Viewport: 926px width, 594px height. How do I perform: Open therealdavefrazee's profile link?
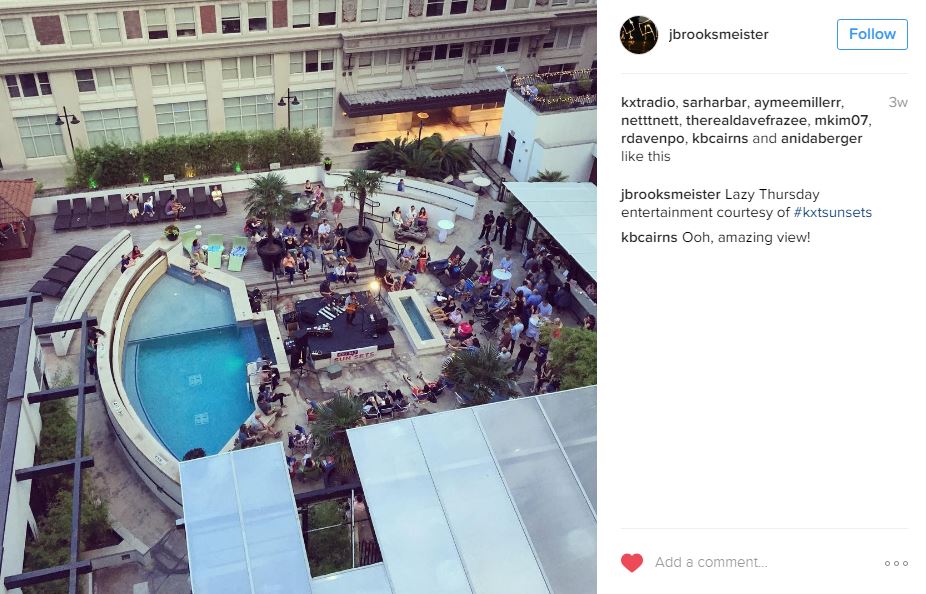pyautogui.click(x=746, y=120)
